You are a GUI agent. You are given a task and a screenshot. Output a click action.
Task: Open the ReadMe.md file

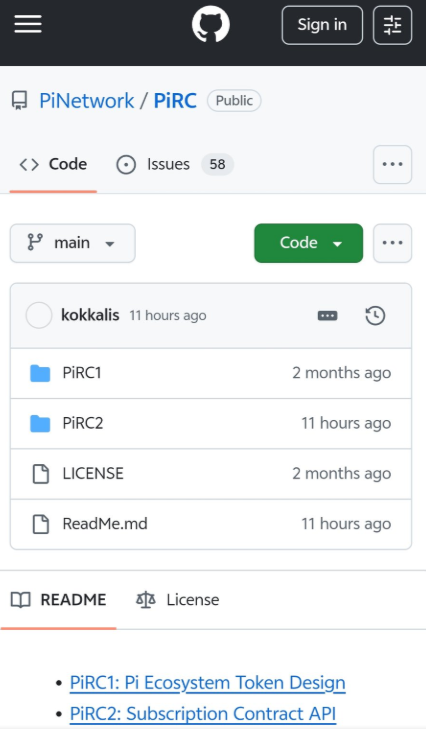coord(105,524)
